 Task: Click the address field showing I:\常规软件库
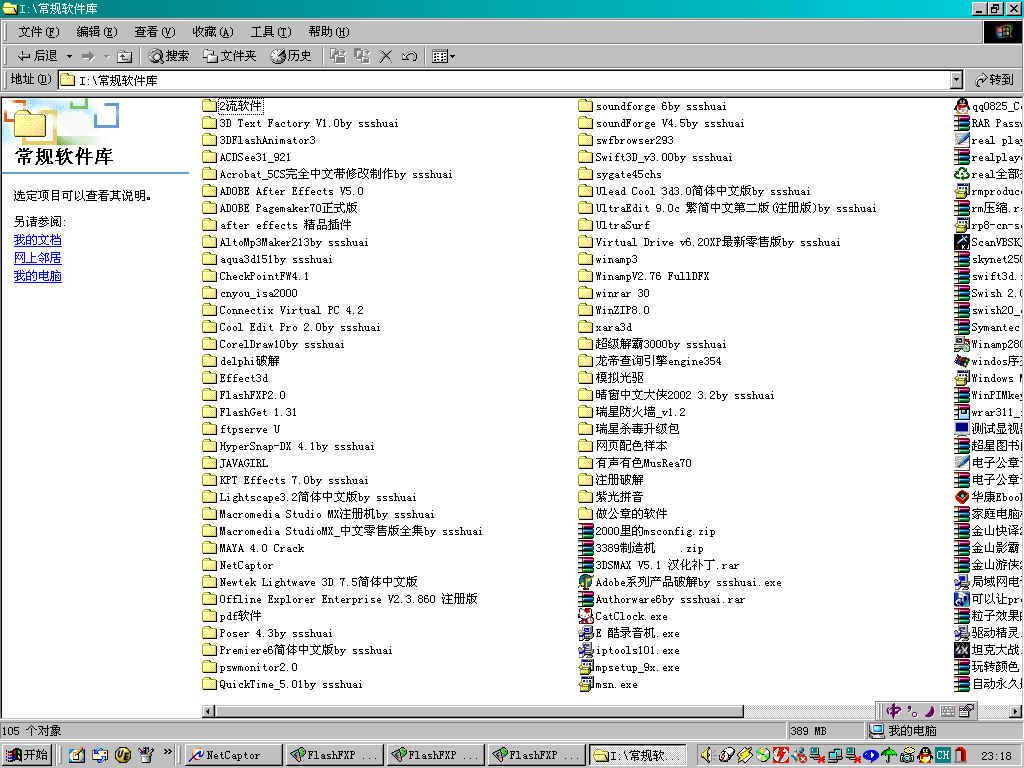pyautogui.click(x=504, y=80)
